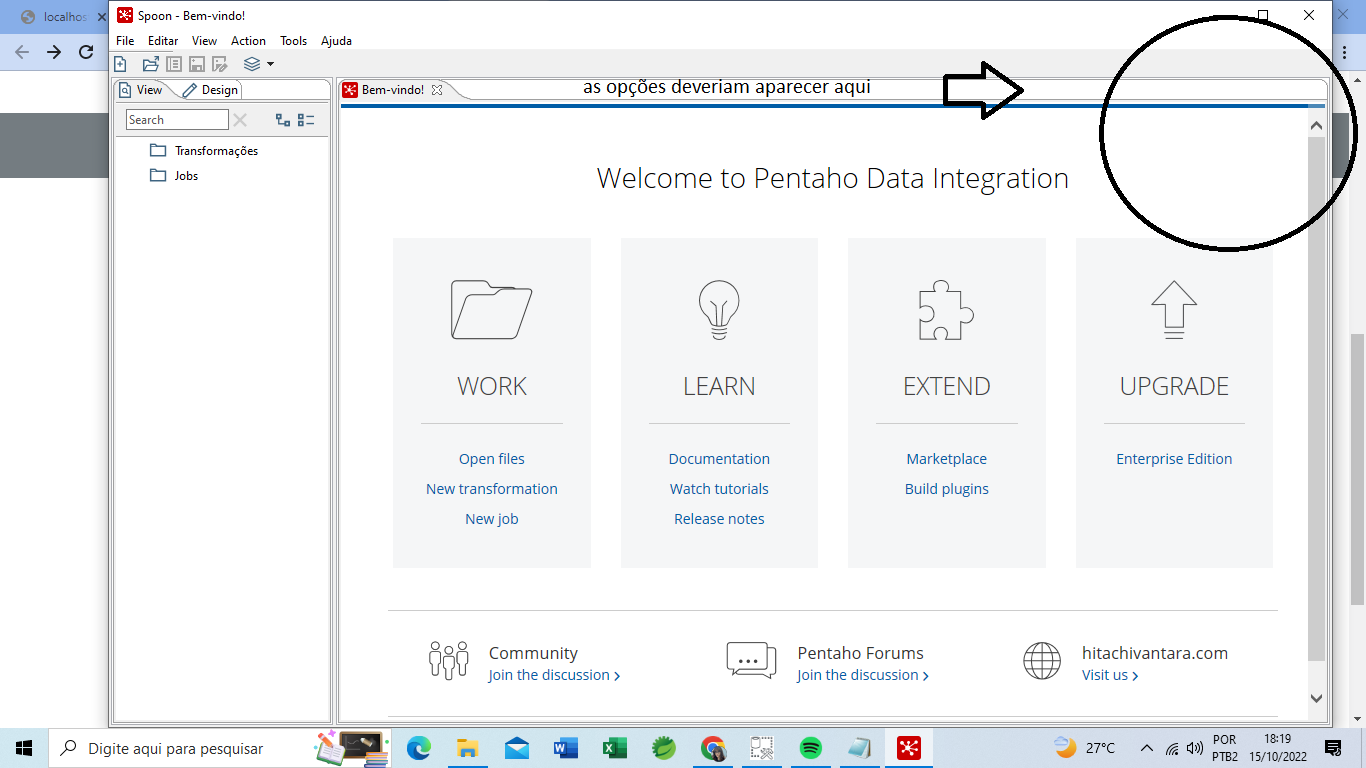Open Word from taskbar
Image resolution: width=1366 pixels, height=768 pixels.
566,748
